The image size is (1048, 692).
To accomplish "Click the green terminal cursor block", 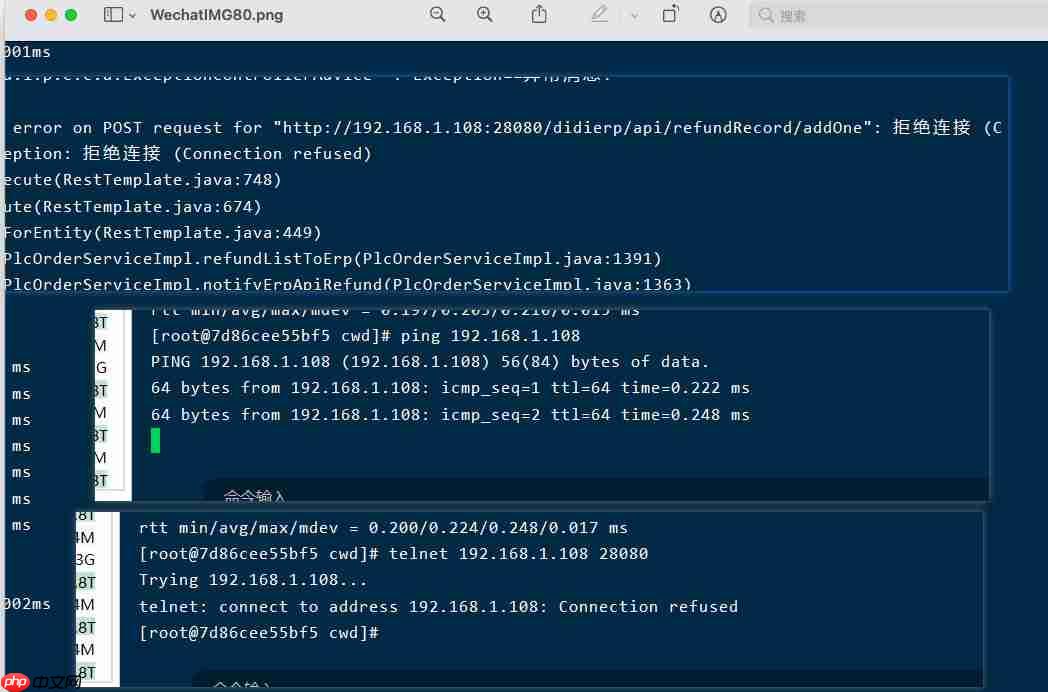I will [x=155, y=441].
